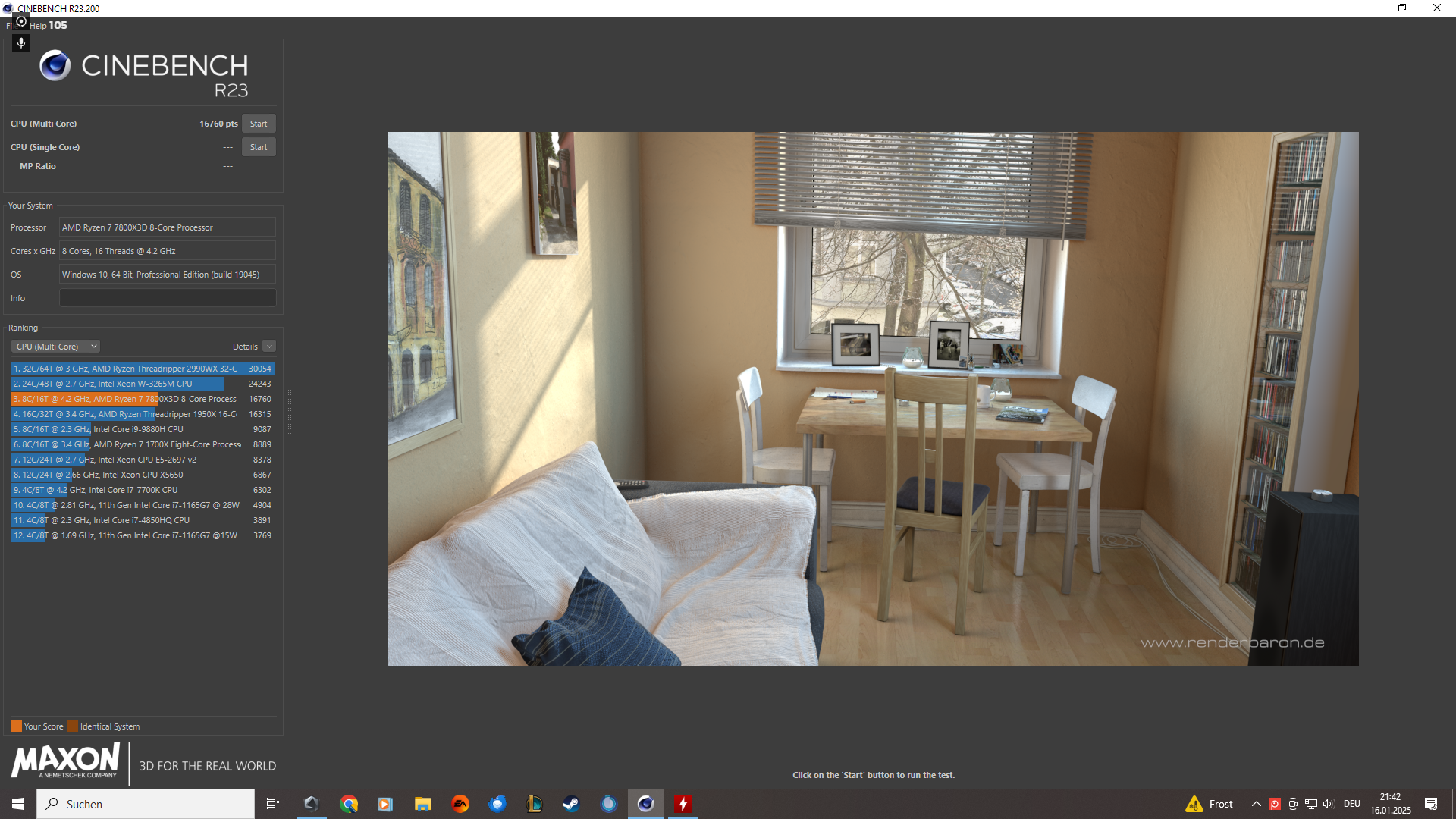This screenshot has height=819, width=1456.
Task: Open the CPU (Multi Core) ranking dropdown
Action: coord(56,347)
